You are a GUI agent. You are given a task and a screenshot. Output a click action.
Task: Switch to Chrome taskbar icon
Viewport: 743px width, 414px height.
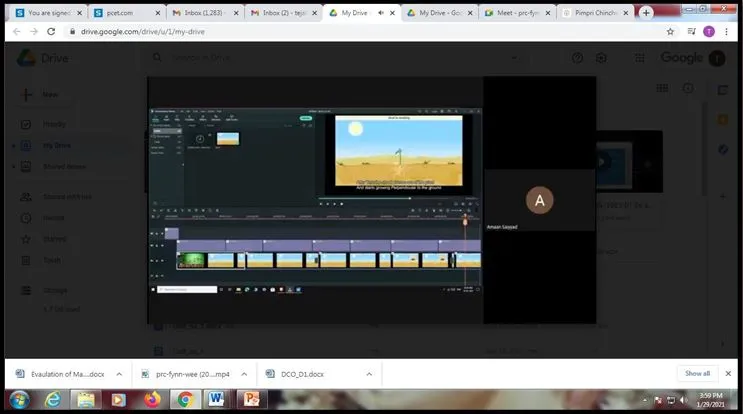(x=185, y=400)
